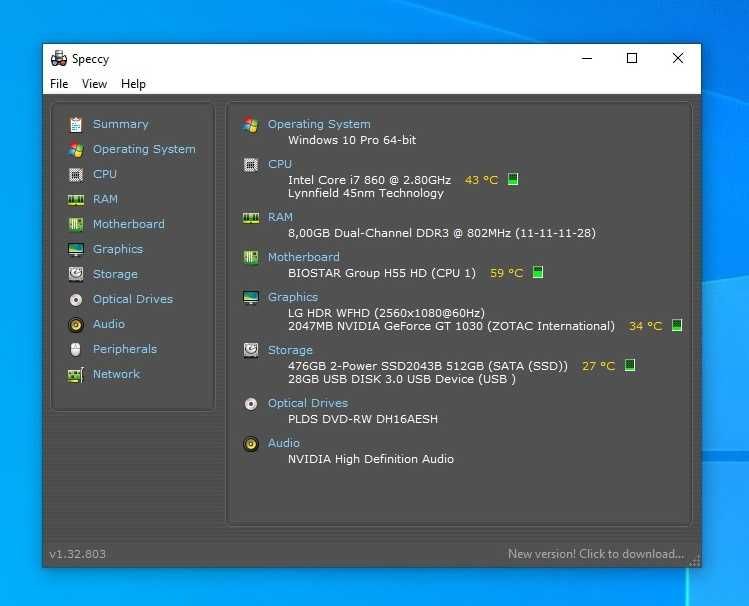Click 'PLDS DVD-RW DH16AESH' optical drive text
This screenshot has width=749, height=606.
click(x=363, y=419)
